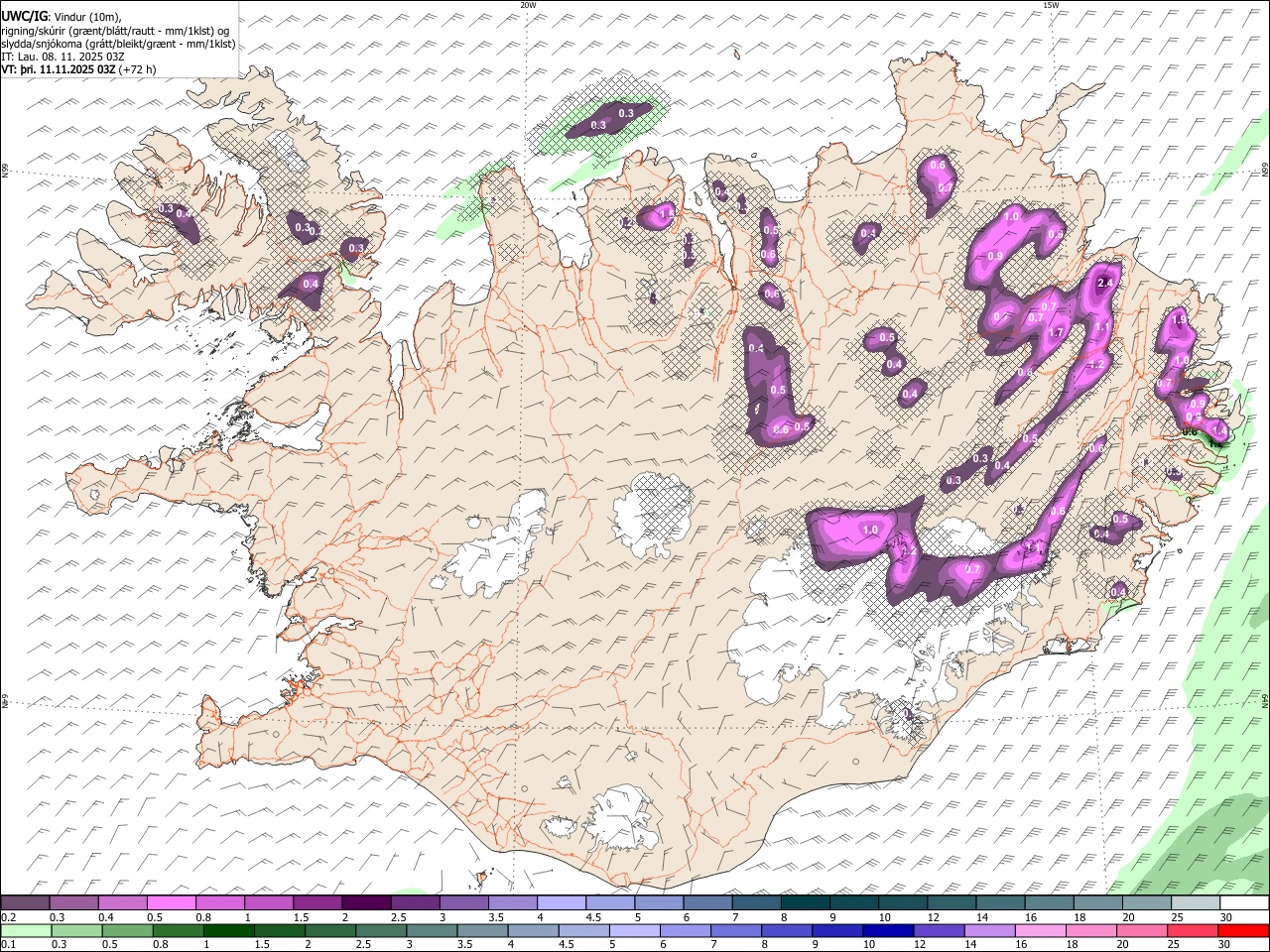
Task: Select deep blue lower swatch between 10 and 12
Action: 888,931
